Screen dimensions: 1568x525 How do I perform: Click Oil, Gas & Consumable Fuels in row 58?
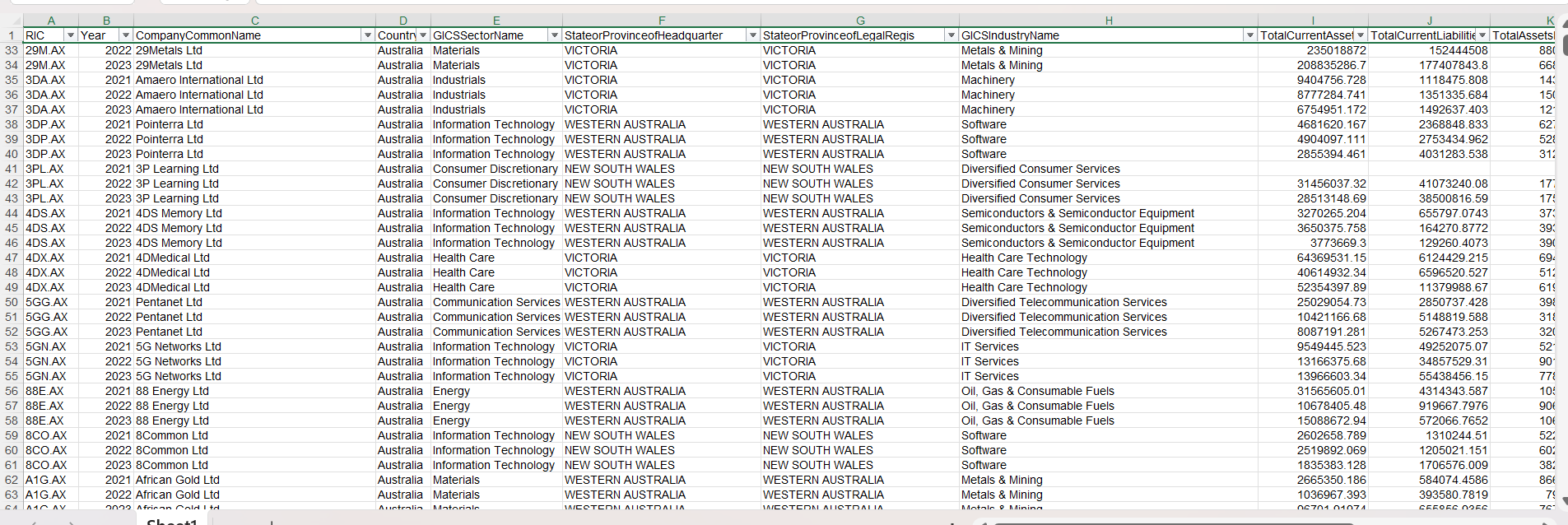1038,420
